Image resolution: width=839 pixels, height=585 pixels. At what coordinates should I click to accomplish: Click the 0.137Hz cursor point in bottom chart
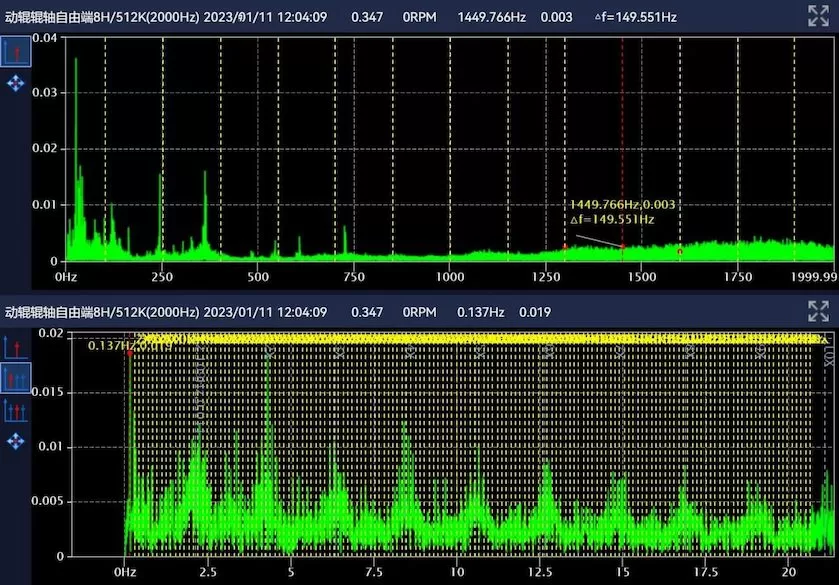click(129, 353)
